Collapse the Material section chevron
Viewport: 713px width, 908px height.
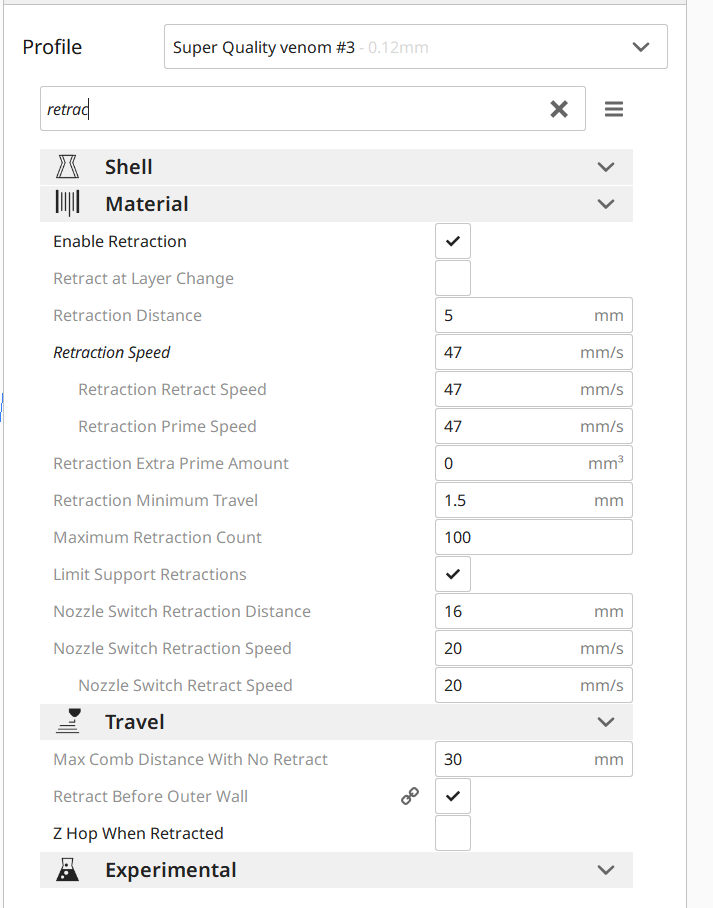605,204
